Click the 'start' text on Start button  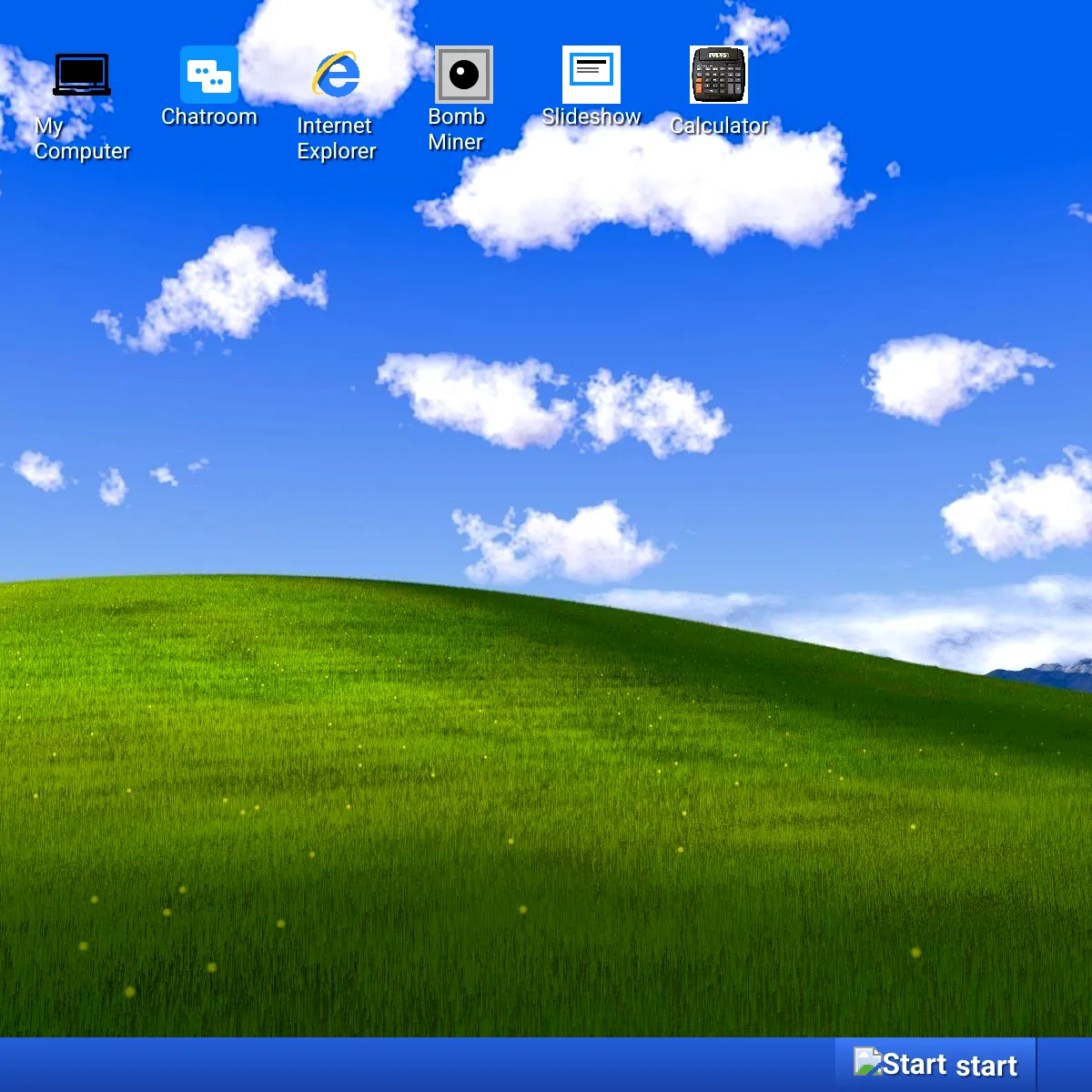pos(986,1067)
